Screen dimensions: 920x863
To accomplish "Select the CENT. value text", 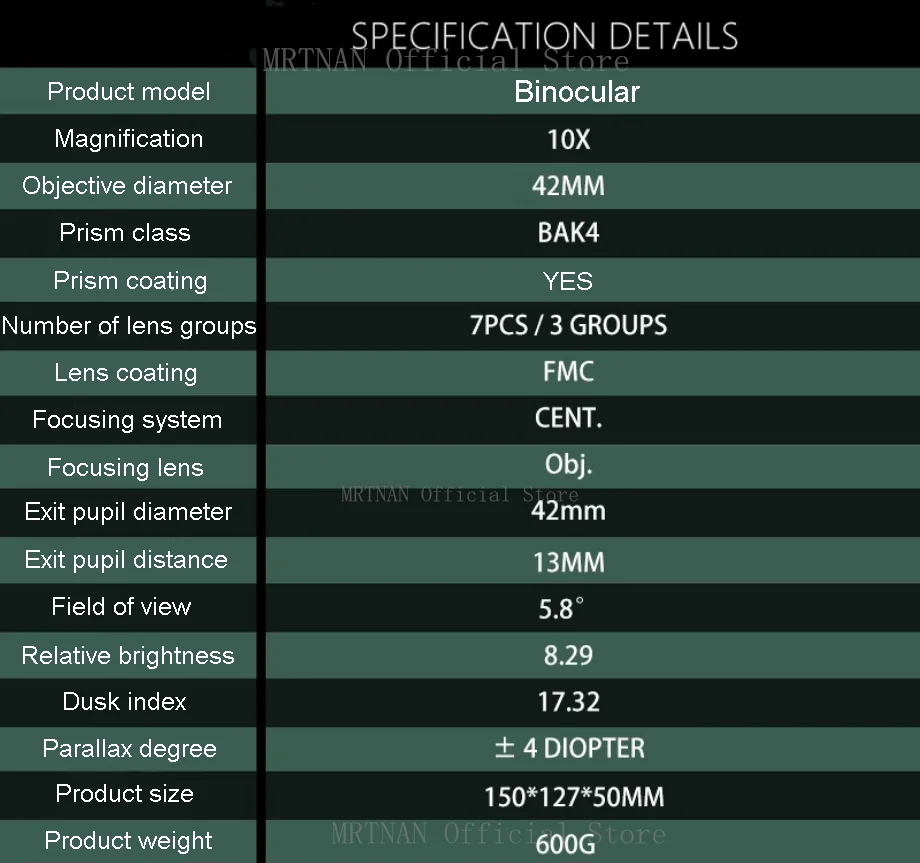I will coord(568,419).
